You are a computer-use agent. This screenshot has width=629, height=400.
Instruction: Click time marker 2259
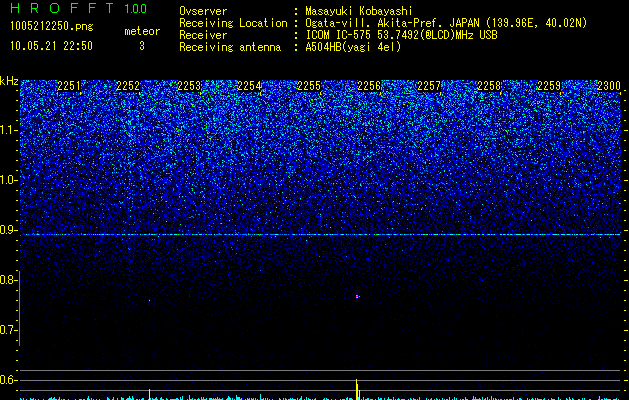549,86
